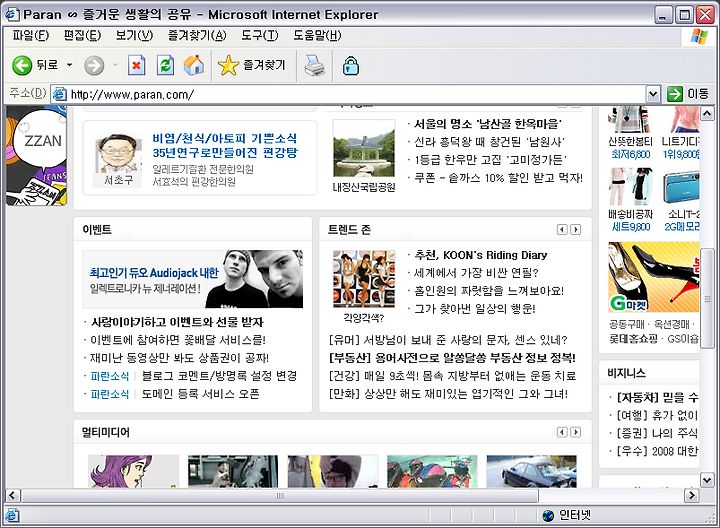This screenshot has height=528, width=720.
Task: Open the 파일(F) menu
Action: [x=31, y=35]
